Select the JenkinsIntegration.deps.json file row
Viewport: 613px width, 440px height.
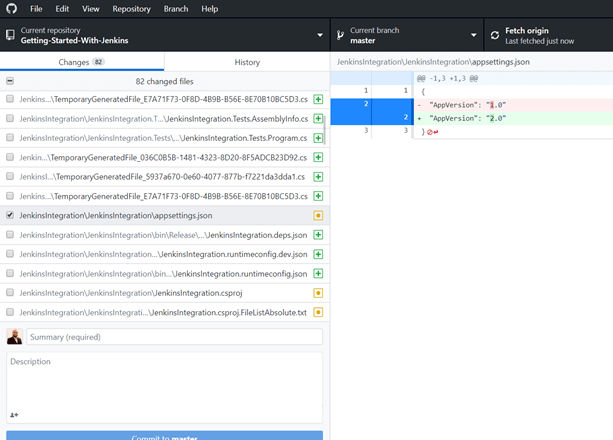point(165,235)
